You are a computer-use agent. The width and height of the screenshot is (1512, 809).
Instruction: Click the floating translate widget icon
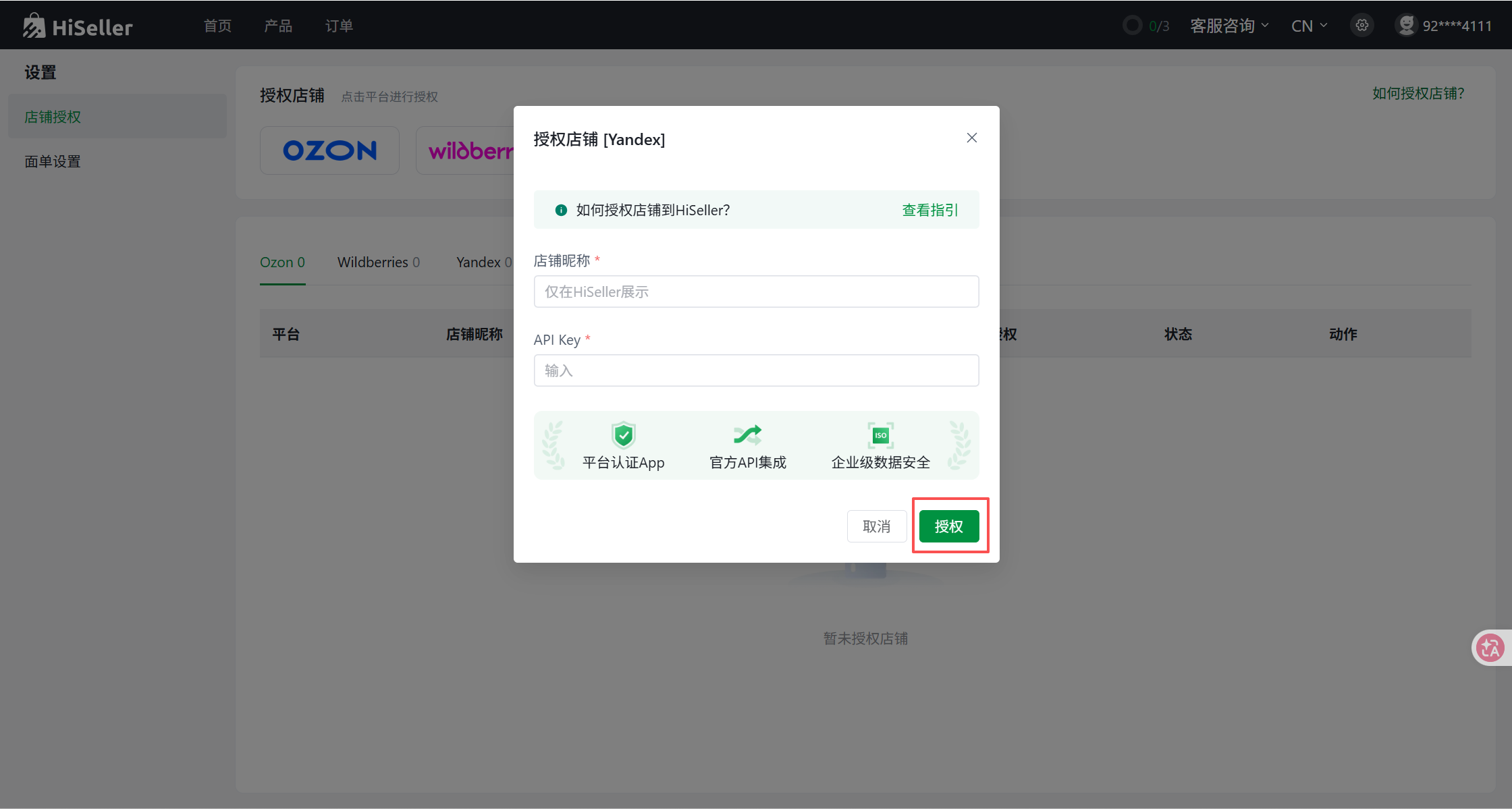click(x=1490, y=648)
